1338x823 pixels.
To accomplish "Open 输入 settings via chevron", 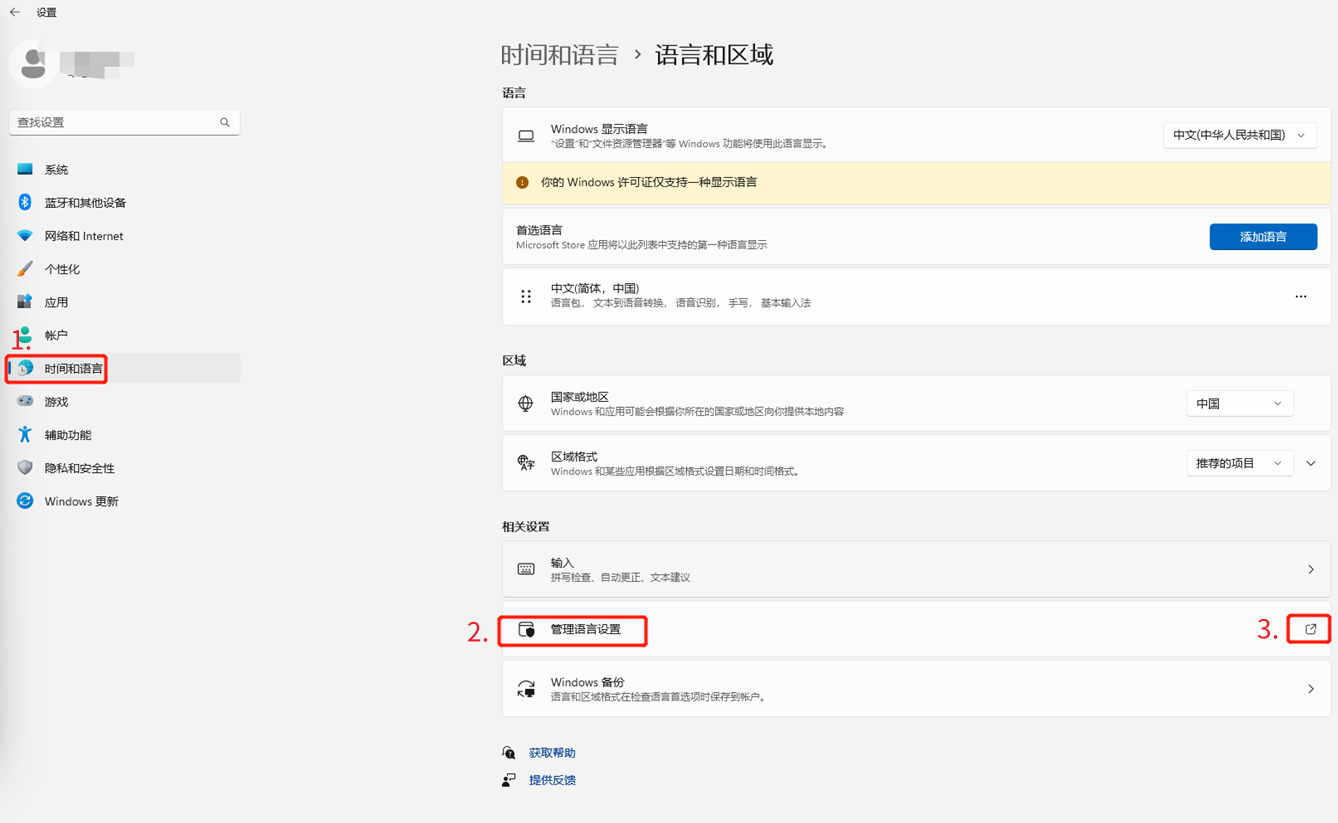I will click(1311, 569).
